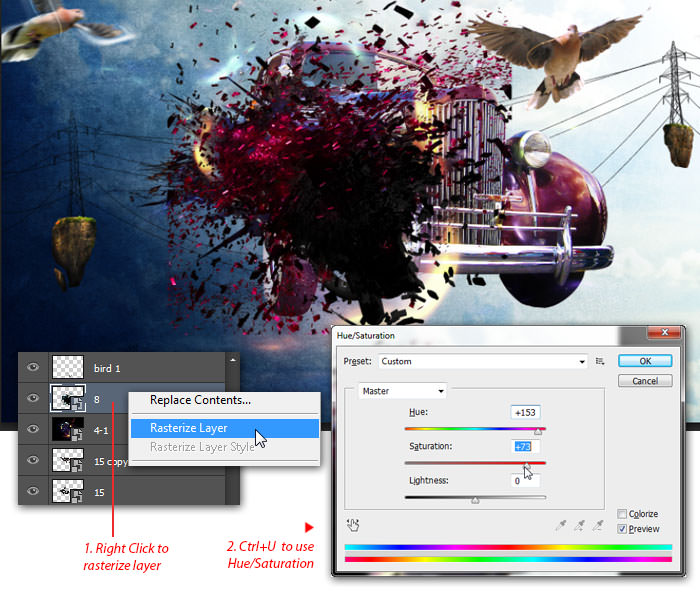Toggle visibility of 15 copy layer
The width and height of the screenshot is (700, 600).
click(33, 460)
